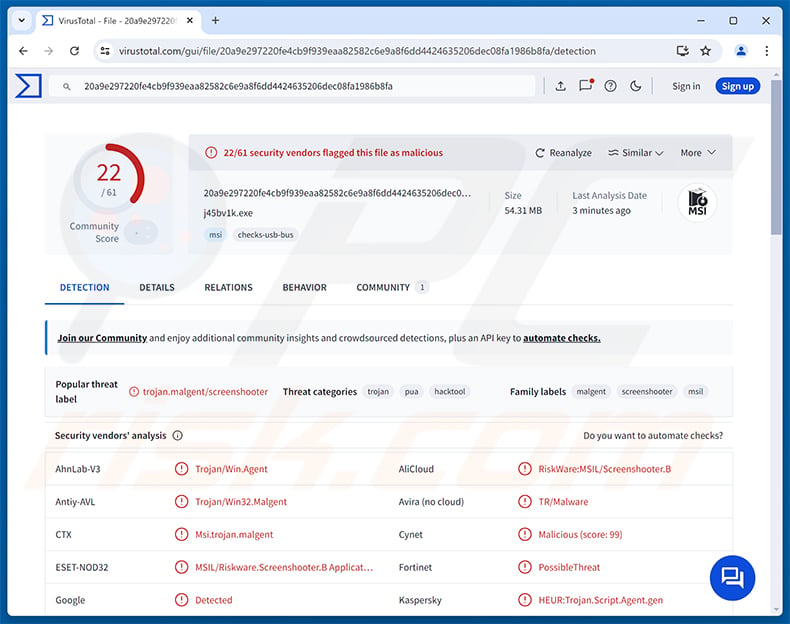This screenshot has height=624, width=790.
Task: Open the tab search dropdown
Action: pos(22,21)
